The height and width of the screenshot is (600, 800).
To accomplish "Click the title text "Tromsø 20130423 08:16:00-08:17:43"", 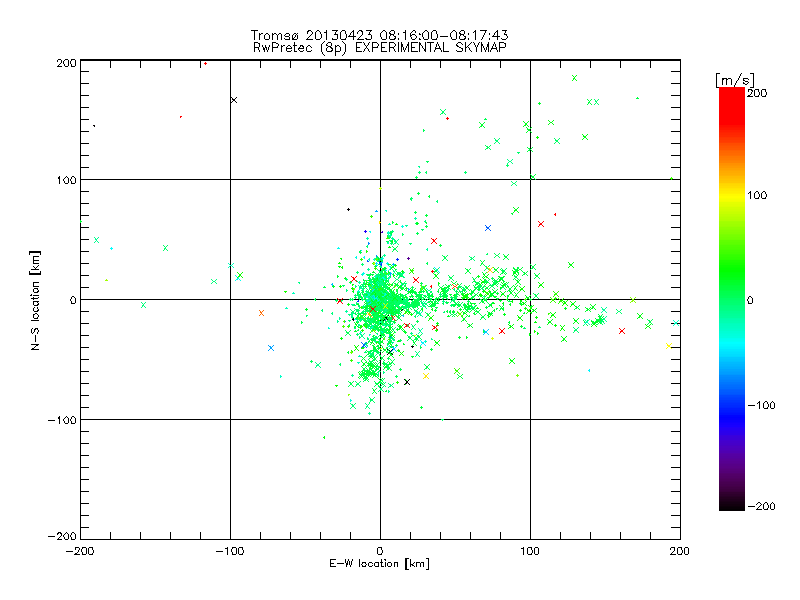I will pos(379,35).
